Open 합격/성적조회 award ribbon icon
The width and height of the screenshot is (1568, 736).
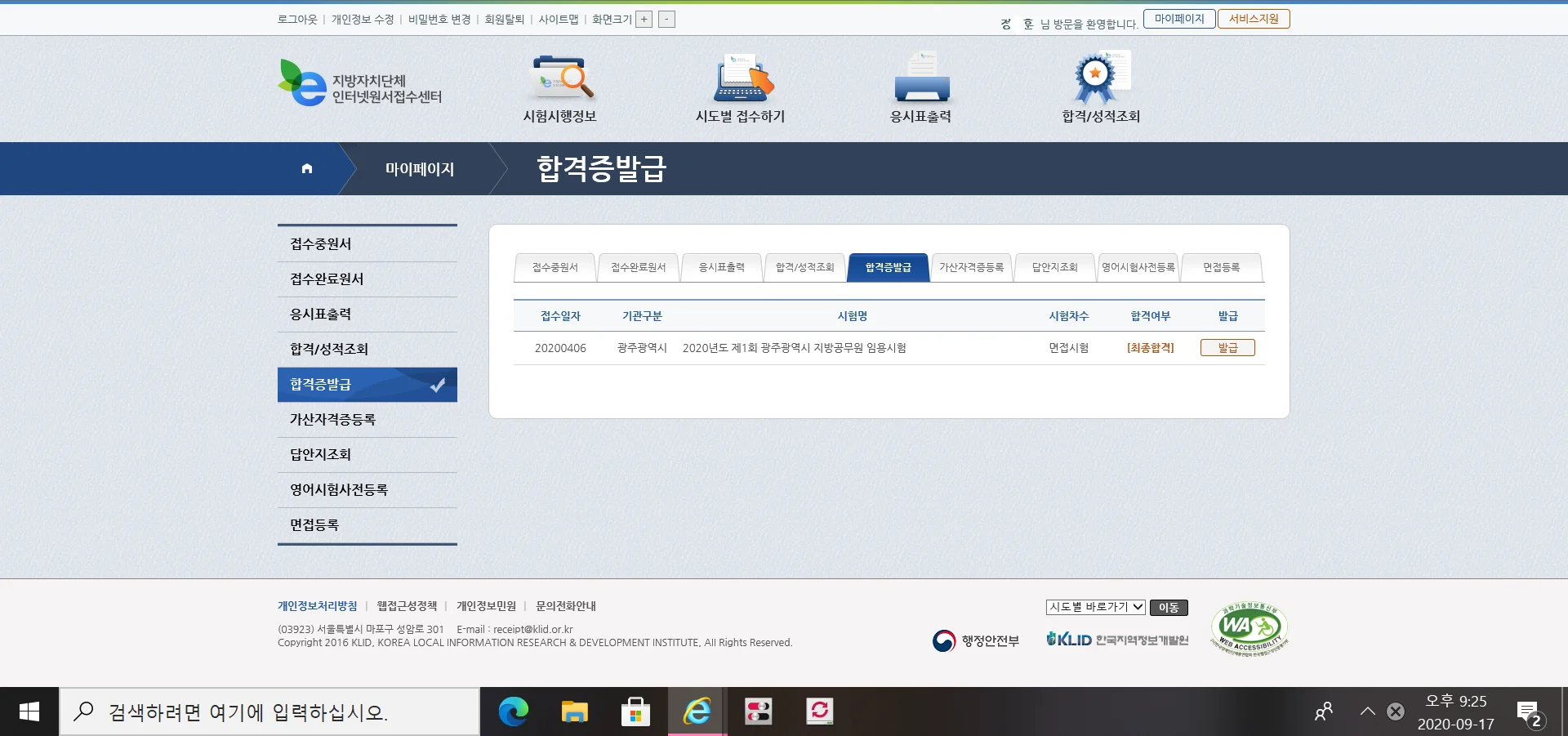click(x=1100, y=79)
